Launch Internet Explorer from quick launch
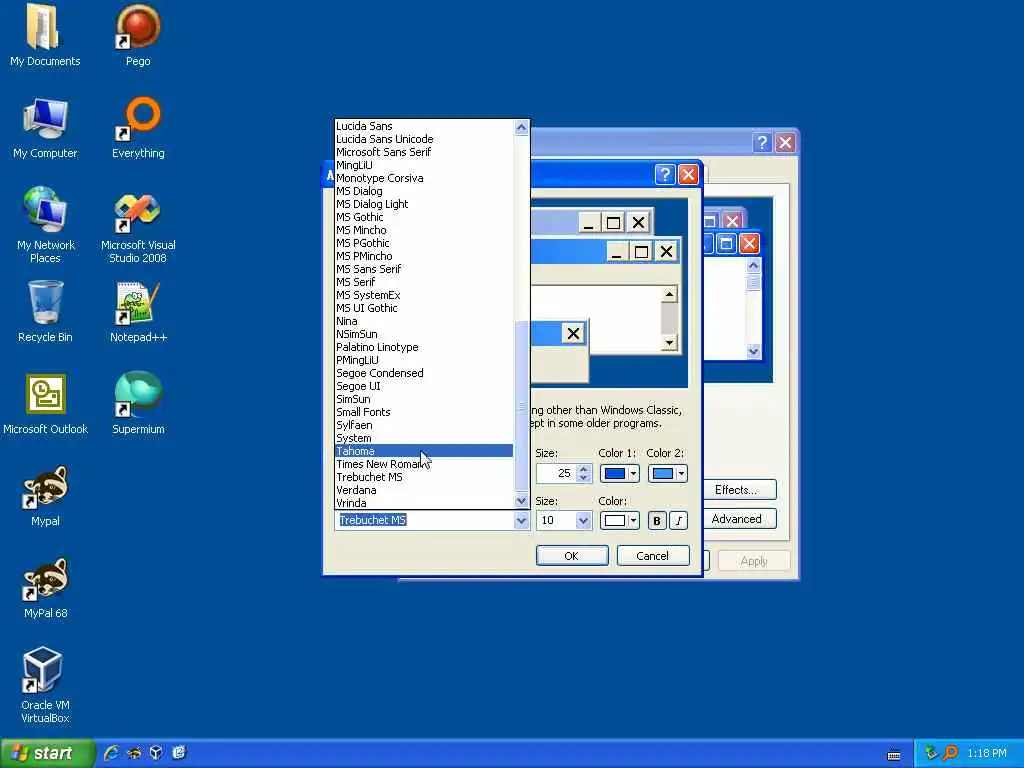Viewport: 1024px width, 768px height. point(111,753)
